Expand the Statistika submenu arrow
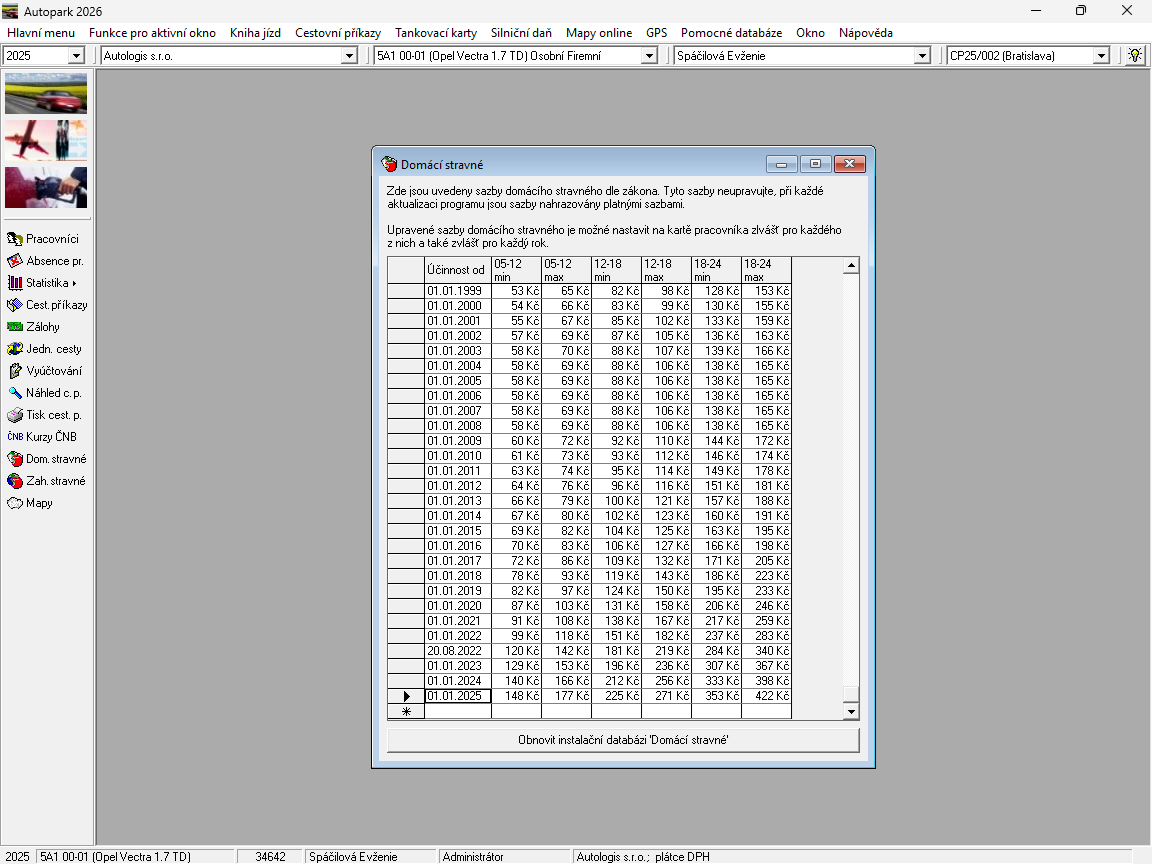This screenshot has width=1152, height=864. [x=74, y=283]
